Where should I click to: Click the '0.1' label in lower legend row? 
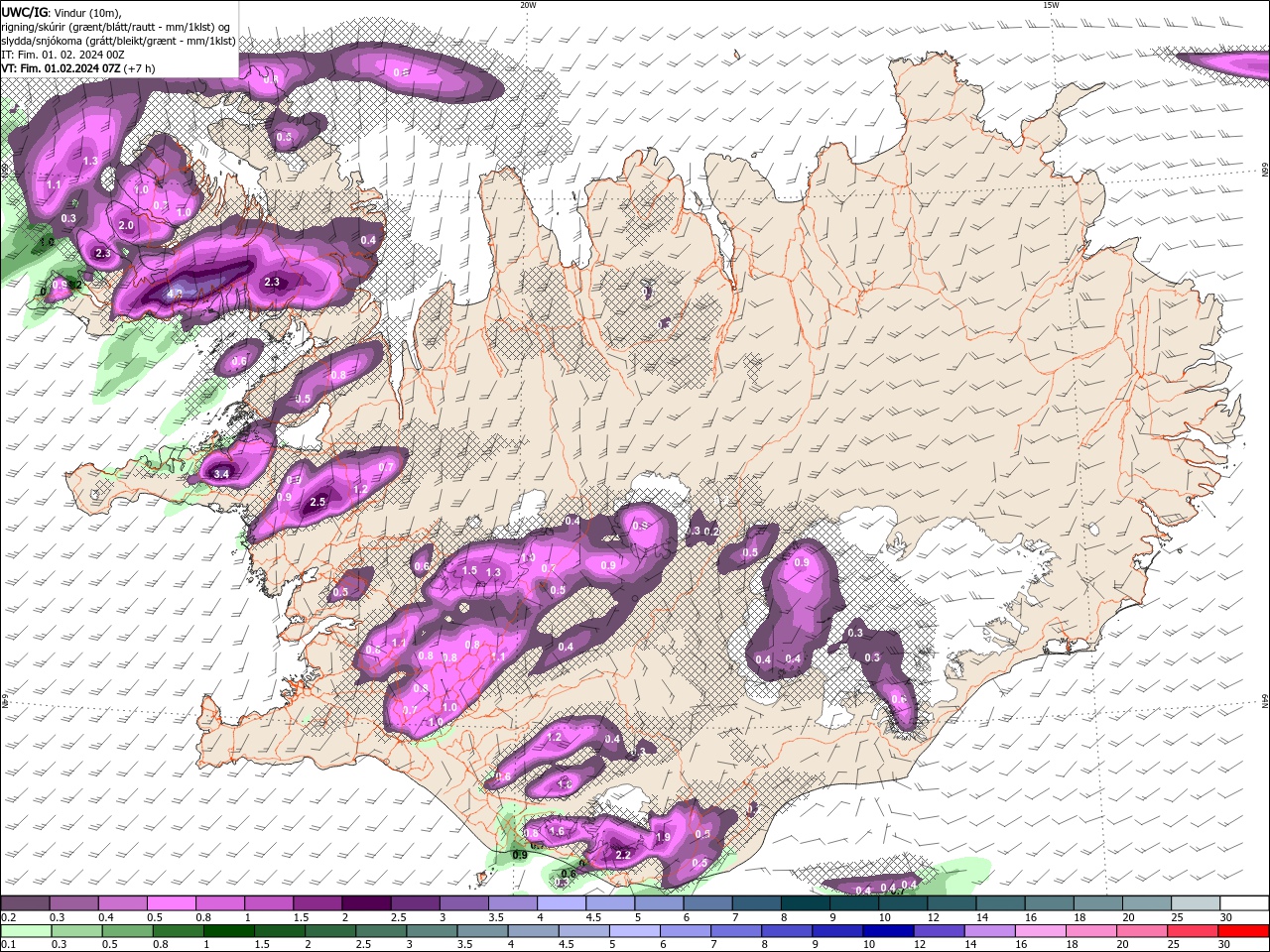pos(8,945)
